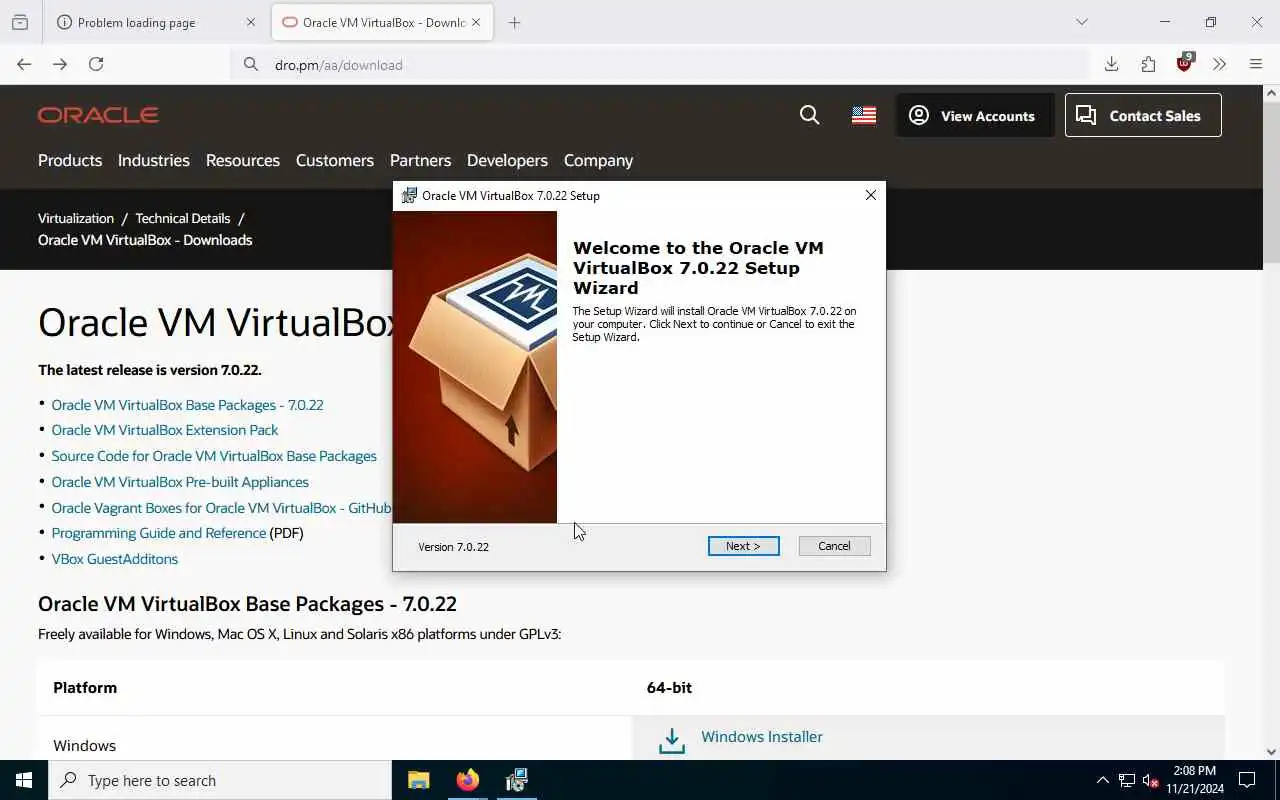This screenshot has width=1280, height=800.
Task: Click the network tray icon
Action: tap(1127, 780)
